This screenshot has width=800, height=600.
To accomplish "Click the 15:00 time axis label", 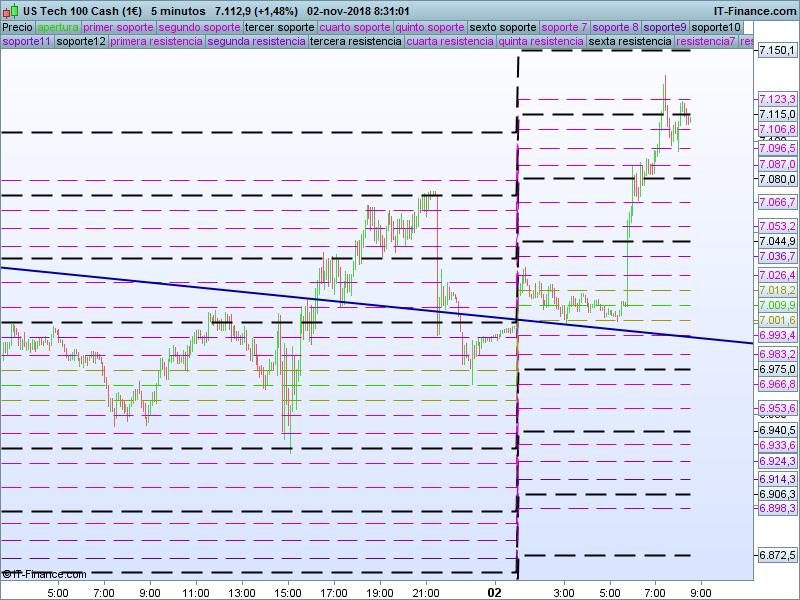I will 288,593.
